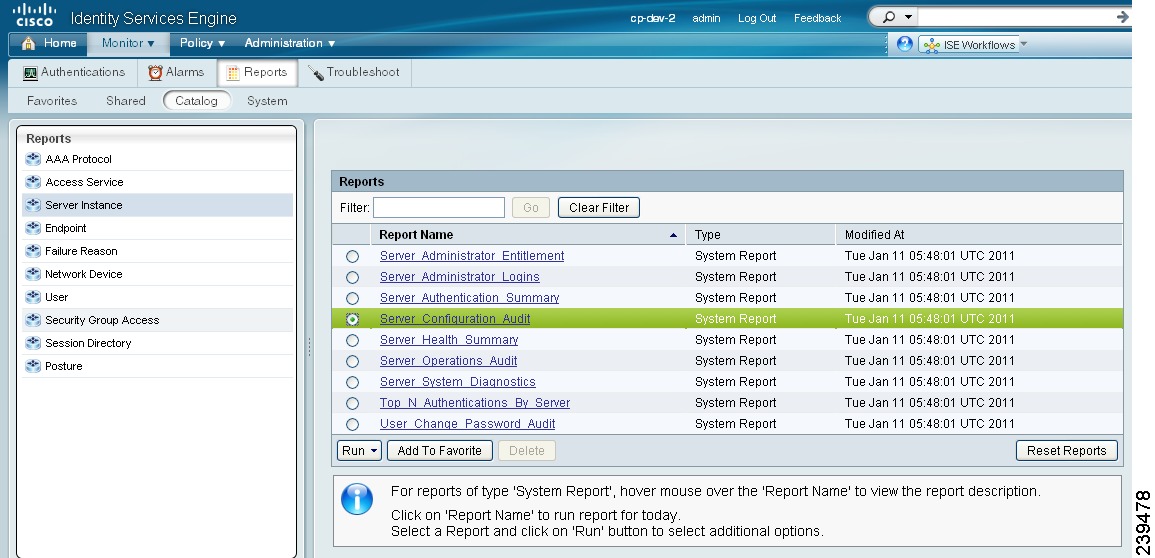
Task: Open the Top_N_Authentications_By_Server report link
Action: tap(474, 403)
